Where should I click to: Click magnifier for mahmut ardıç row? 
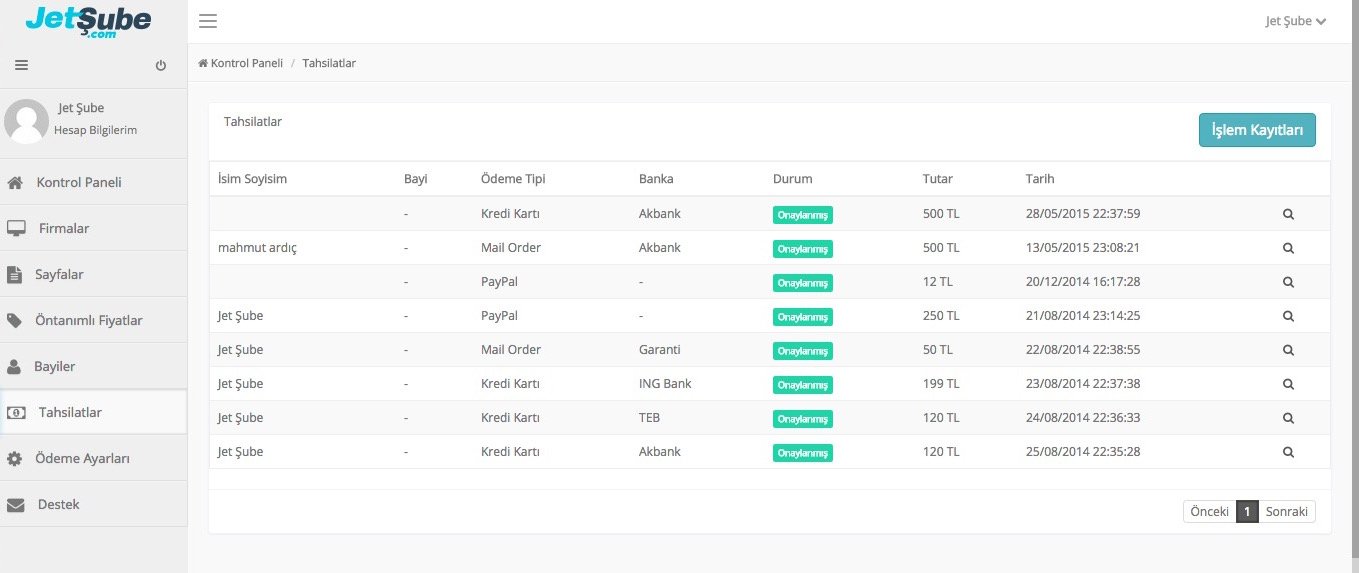(1288, 248)
